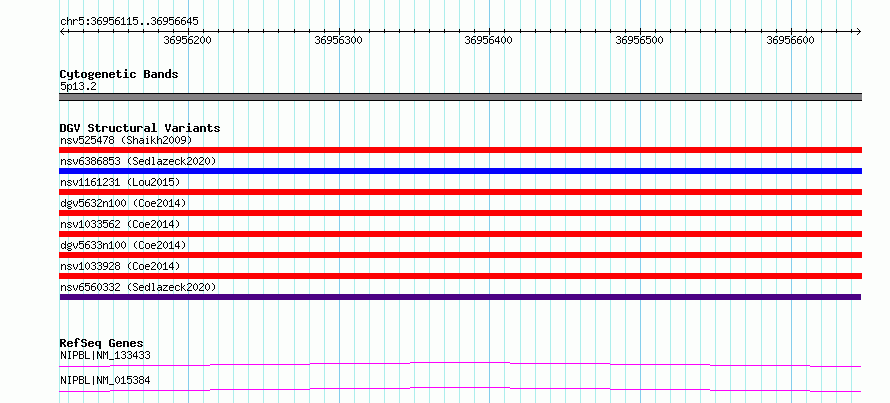Open the NIPBL|NM_015384 transcript label

pos(105,380)
